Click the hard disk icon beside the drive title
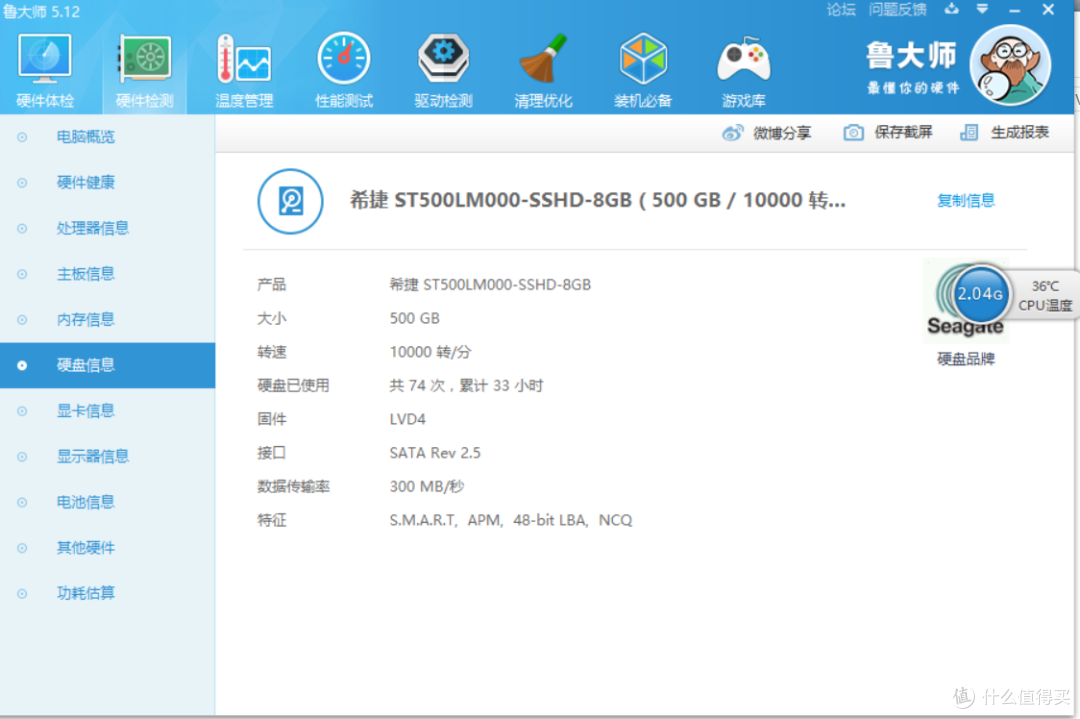The width and height of the screenshot is (1080, 719). (x=290, y=201)
